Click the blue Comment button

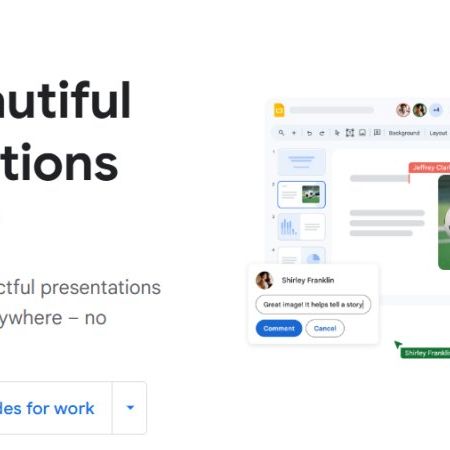pyautogui.click(x=279, y=328)
